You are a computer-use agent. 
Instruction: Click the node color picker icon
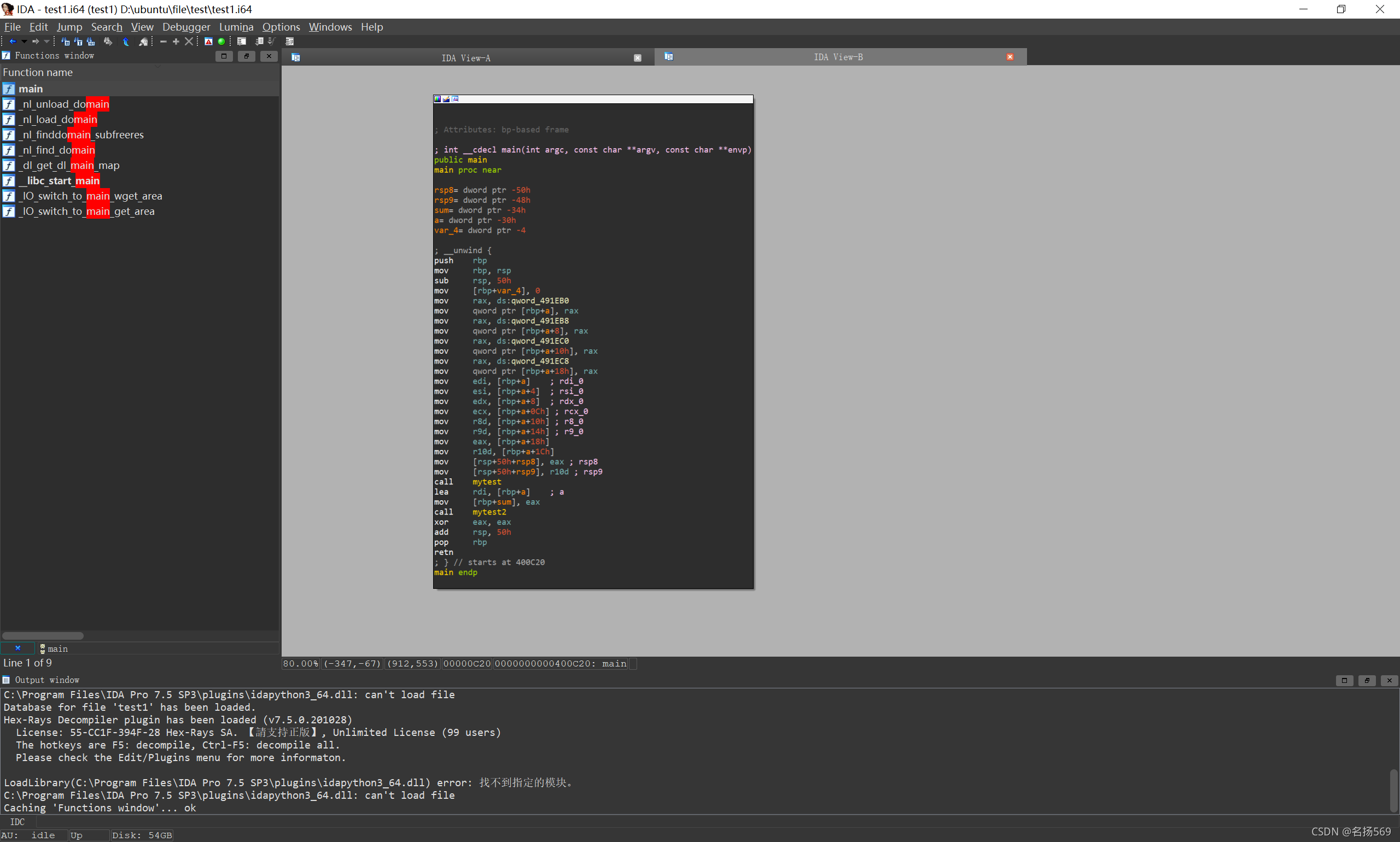coord(437,100)
